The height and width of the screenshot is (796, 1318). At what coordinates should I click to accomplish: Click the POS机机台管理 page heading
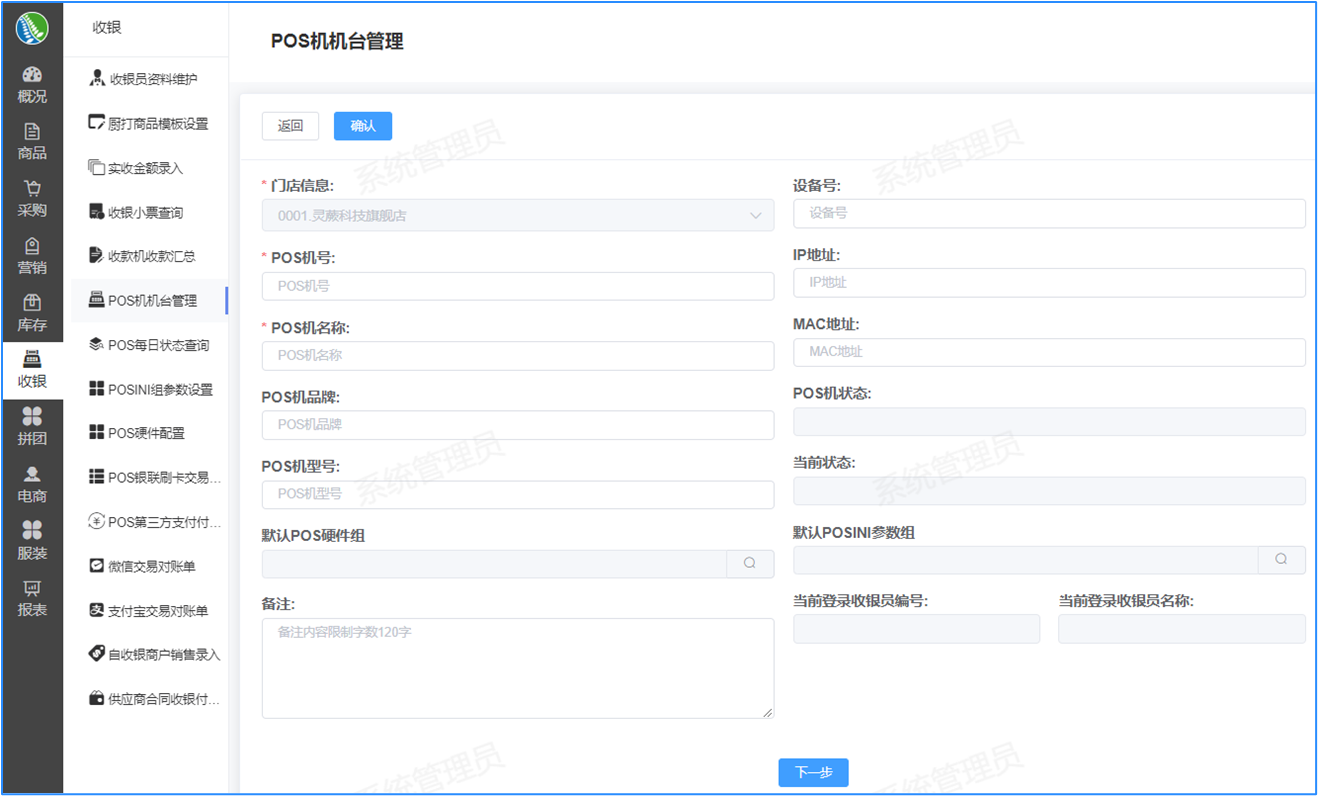click(x=337, y=41)
